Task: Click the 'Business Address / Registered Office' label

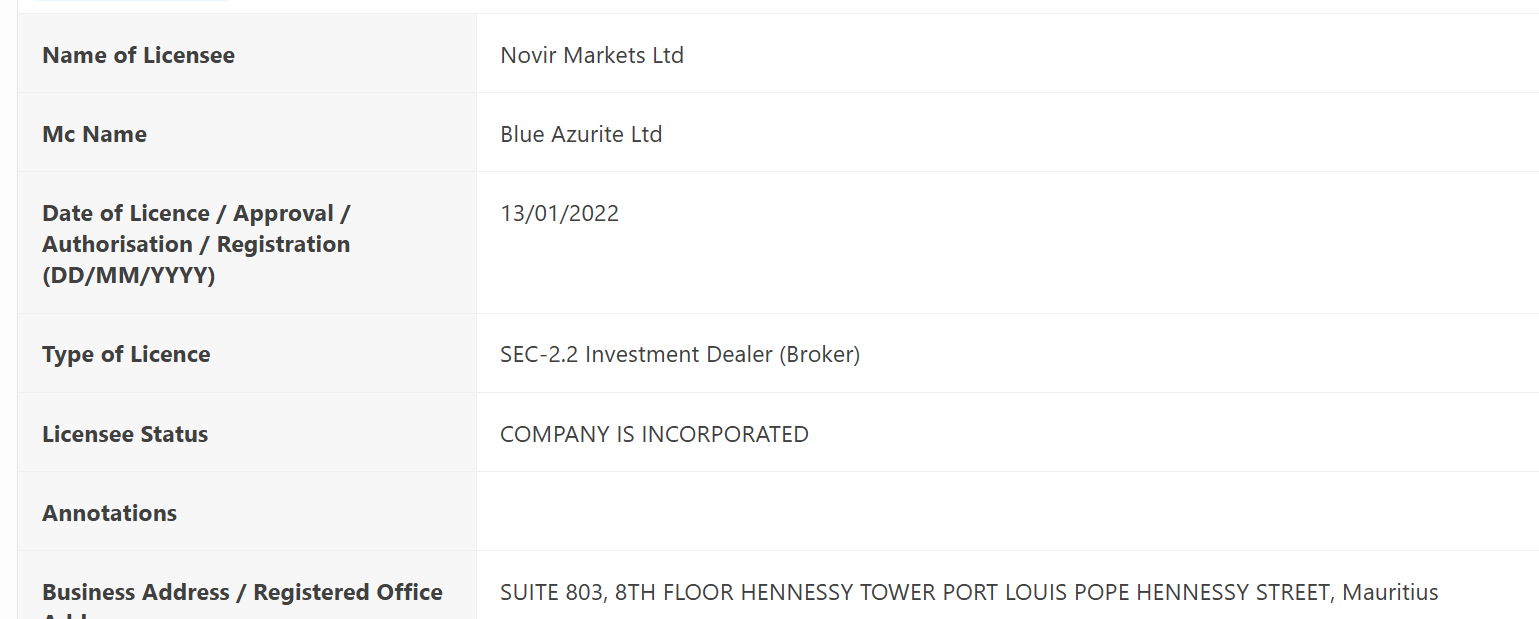Action: (242, 592)
